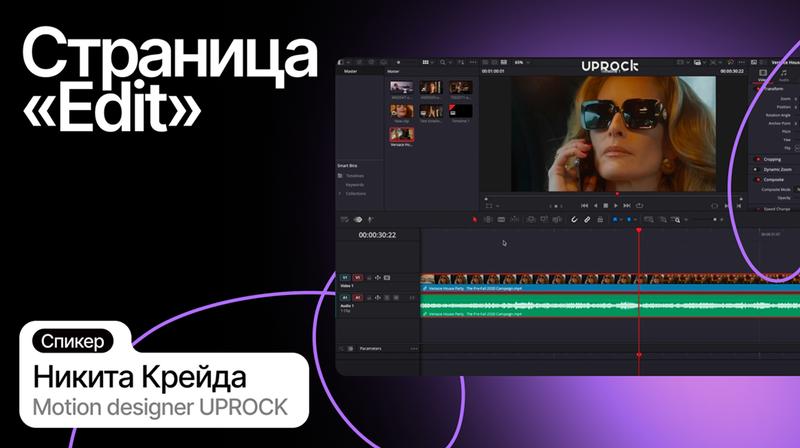Click the Insert Clip icon
This screenshot has width=800, height=448.
pos(531,220)
